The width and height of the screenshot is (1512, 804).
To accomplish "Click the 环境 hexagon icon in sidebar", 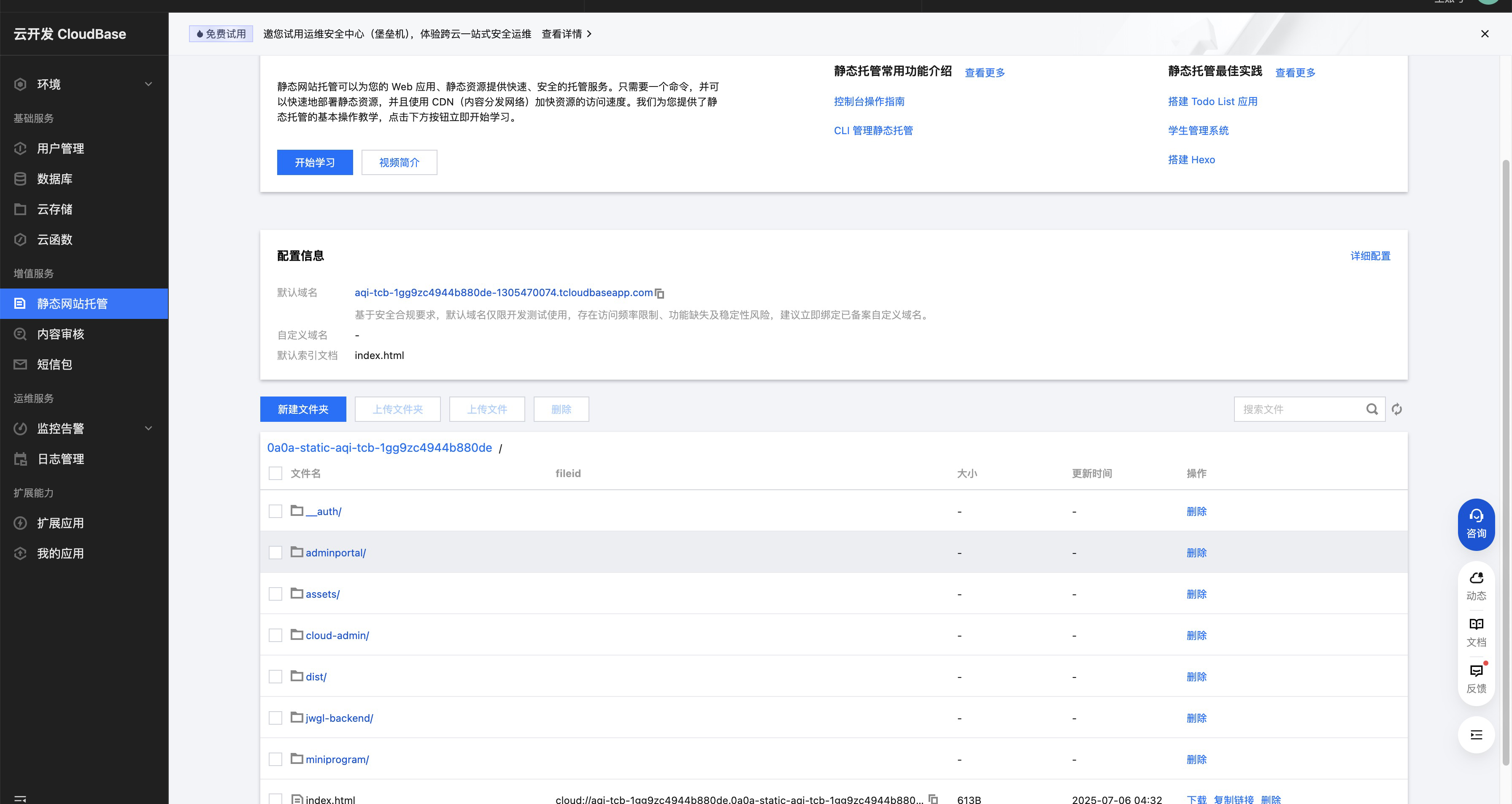I will pyautogui.click(x=21, y=84).
